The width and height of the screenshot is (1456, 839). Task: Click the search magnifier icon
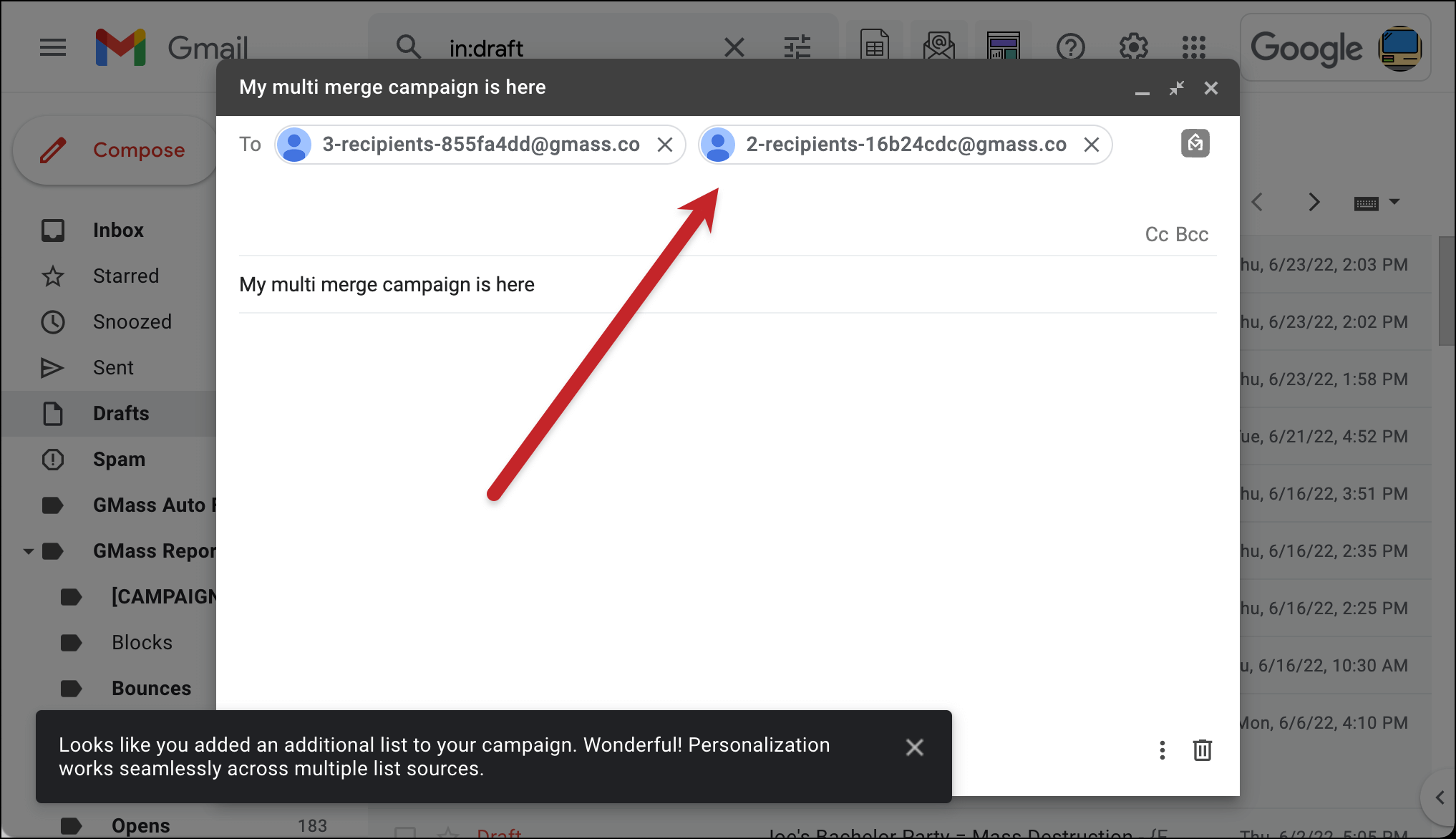[x=409, y=48]
